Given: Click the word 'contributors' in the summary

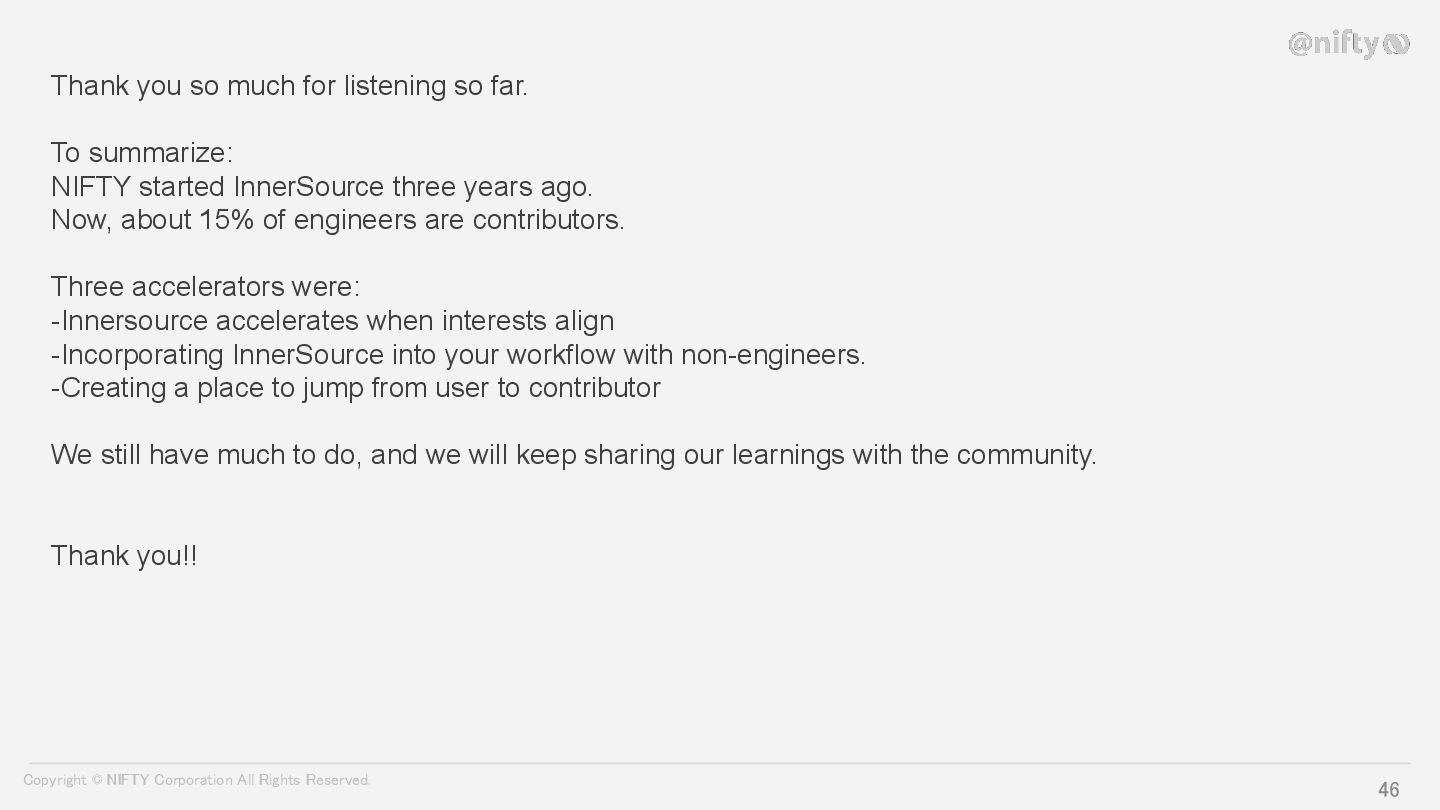Looking at the screenshot, I should click(545, 220).
